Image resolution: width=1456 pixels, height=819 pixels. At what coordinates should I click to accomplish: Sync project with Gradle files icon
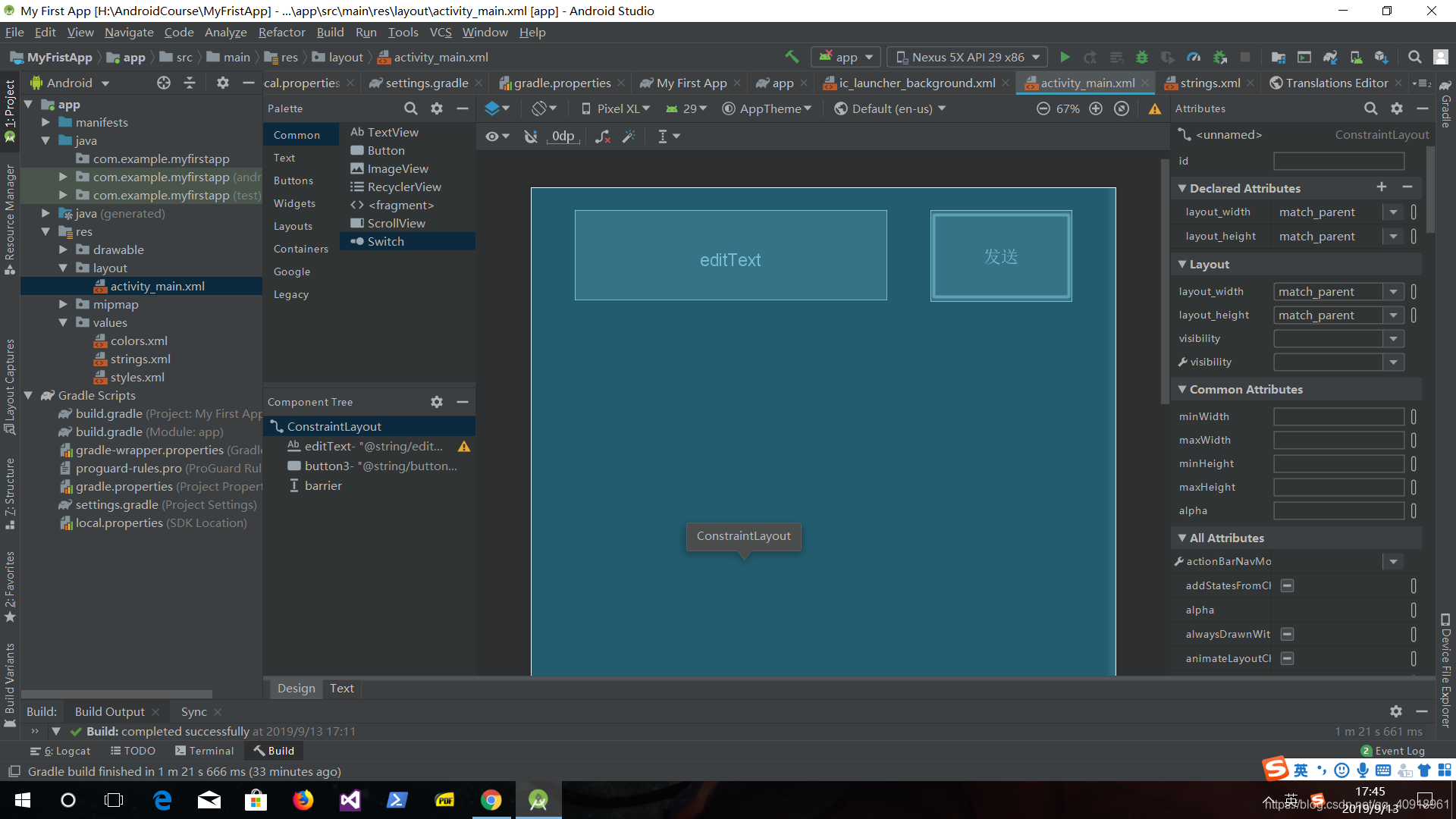pyautogui.click(x=1330, y=57)
